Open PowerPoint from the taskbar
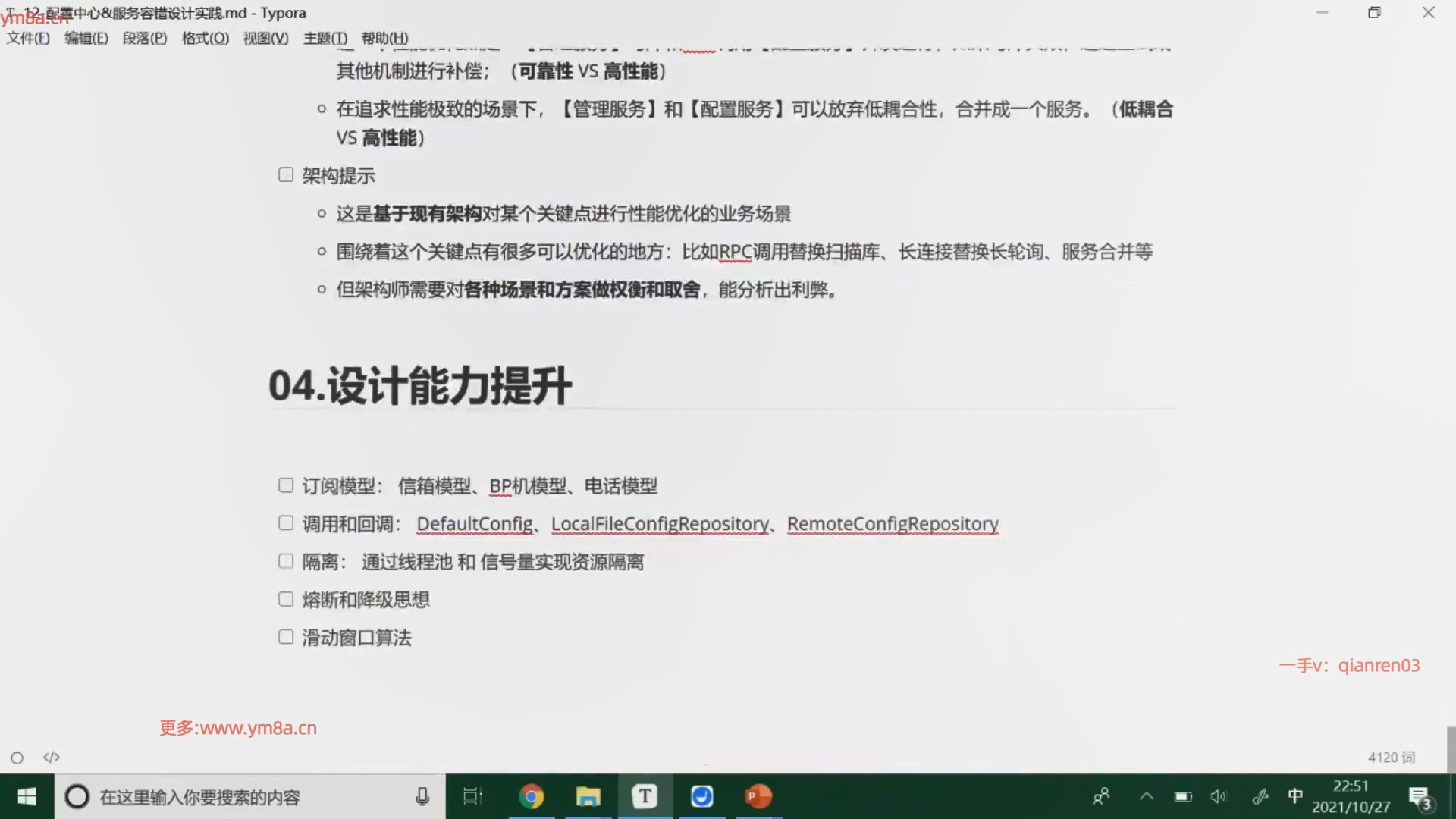 [x=758, y=796]
